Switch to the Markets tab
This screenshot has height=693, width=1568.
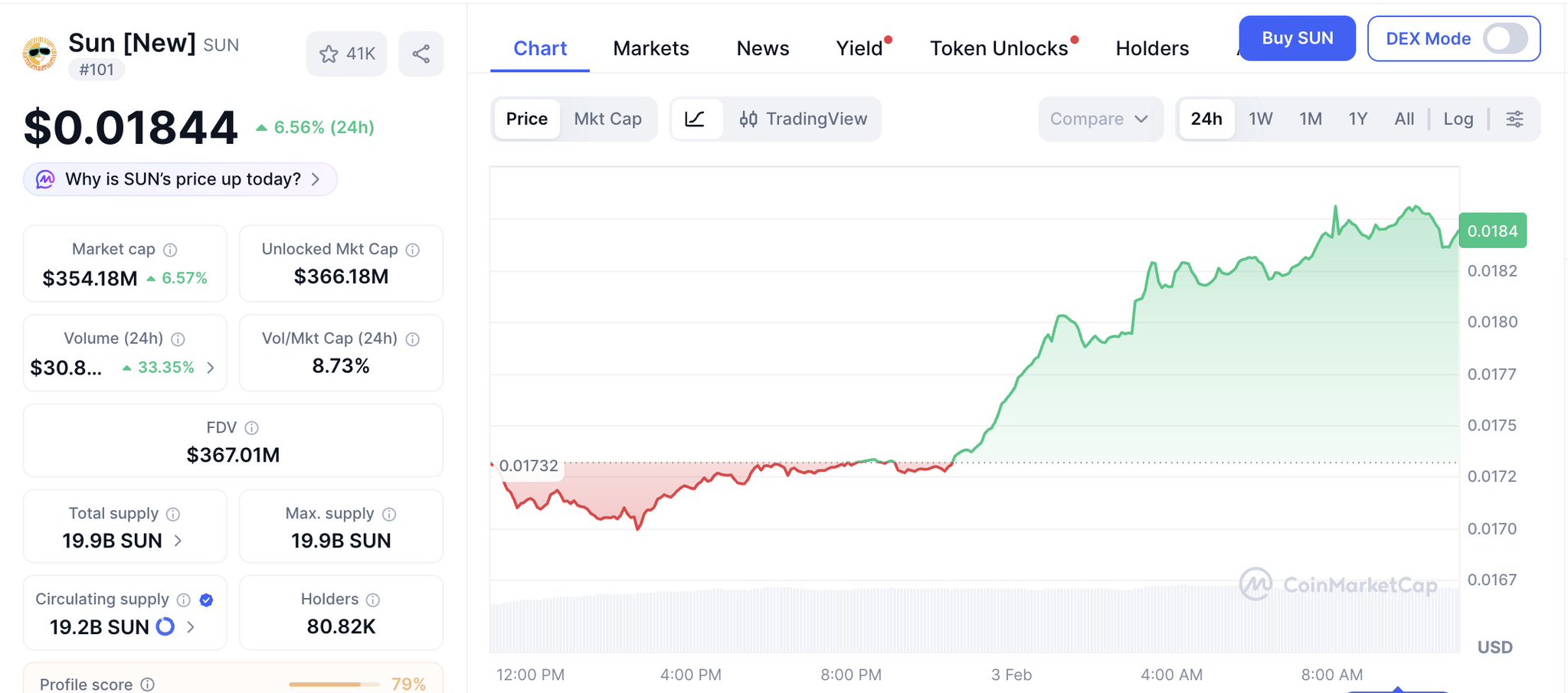click(651, 48)
